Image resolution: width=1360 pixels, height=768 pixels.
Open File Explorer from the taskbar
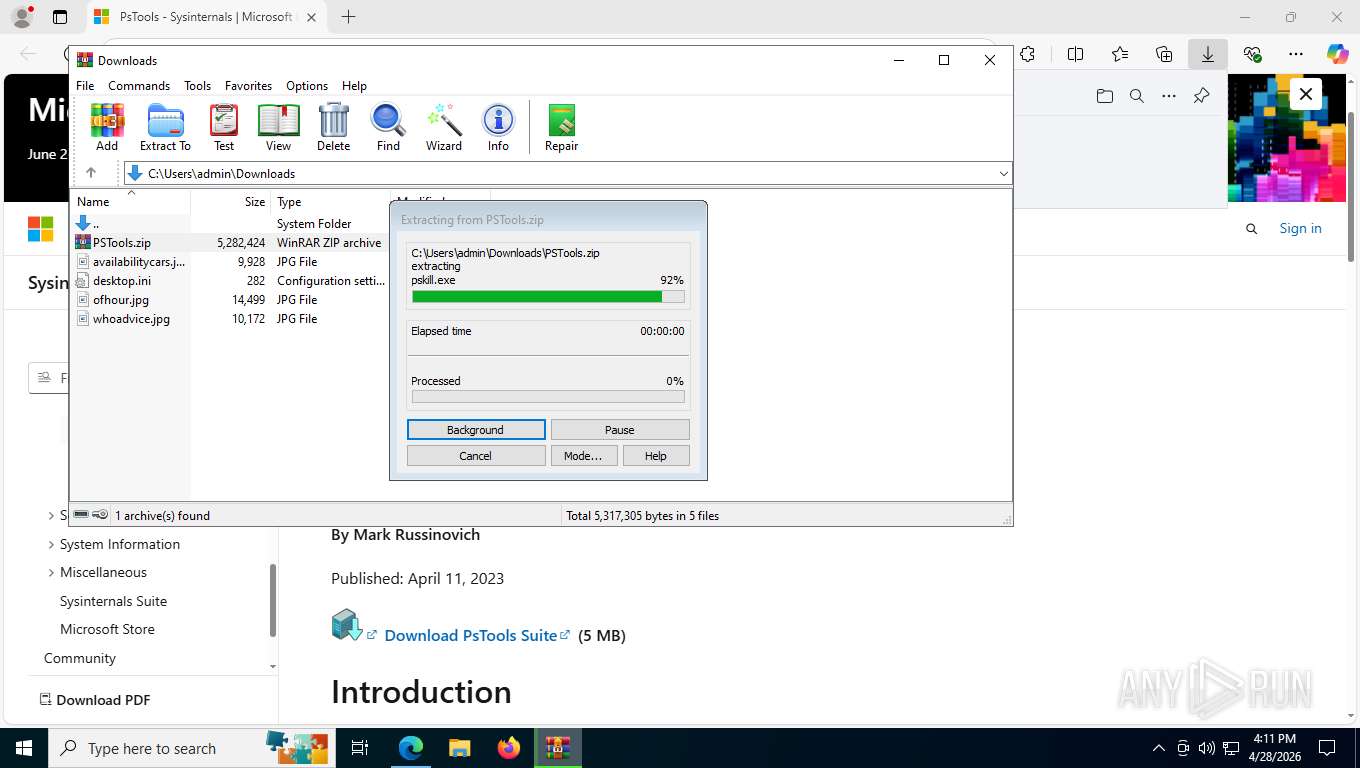pyautogui.click(x=459, y=748)
